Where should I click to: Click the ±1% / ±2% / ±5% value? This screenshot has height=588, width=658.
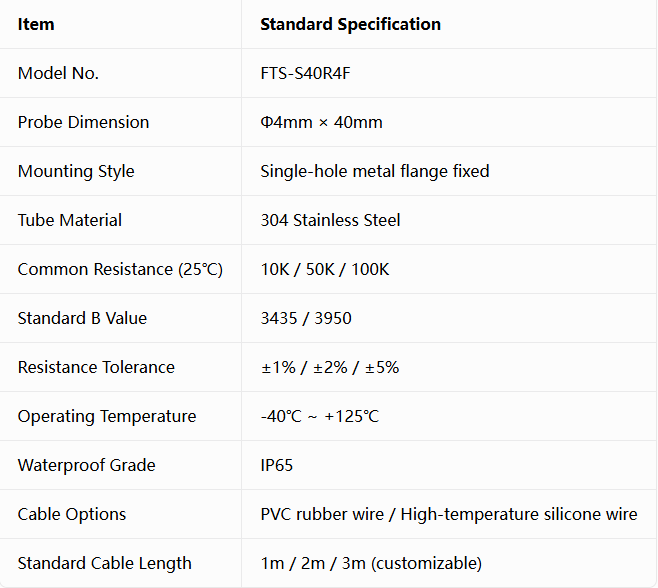330,368
